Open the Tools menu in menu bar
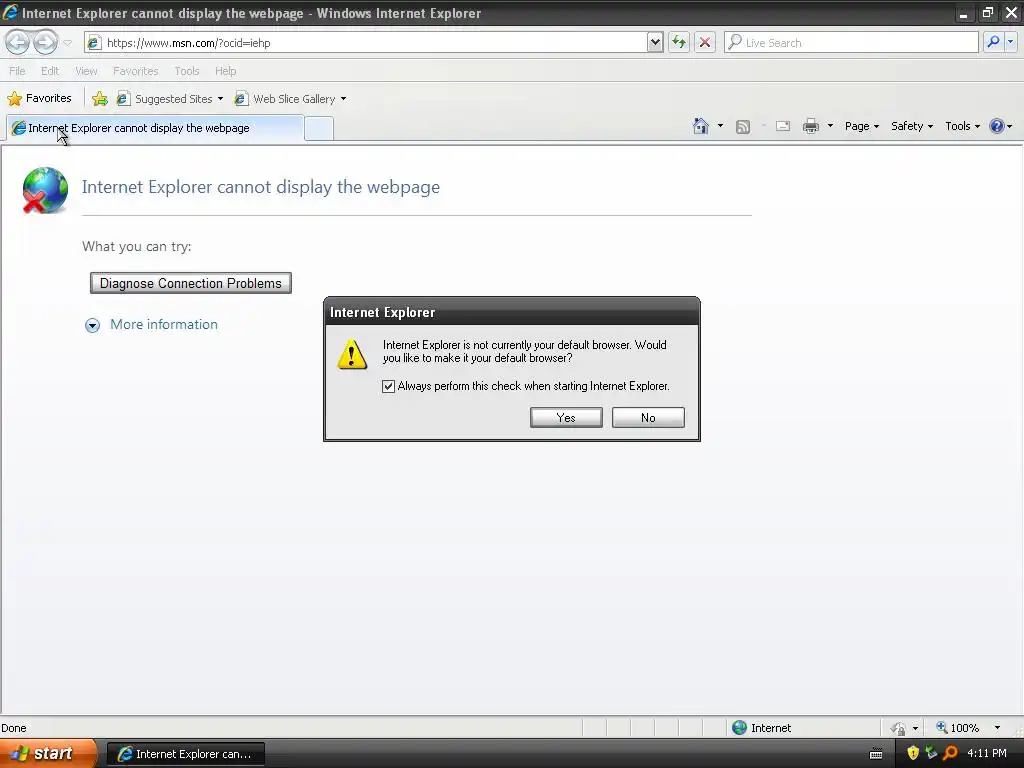The image size is (1024, 768). click(186, 71)
